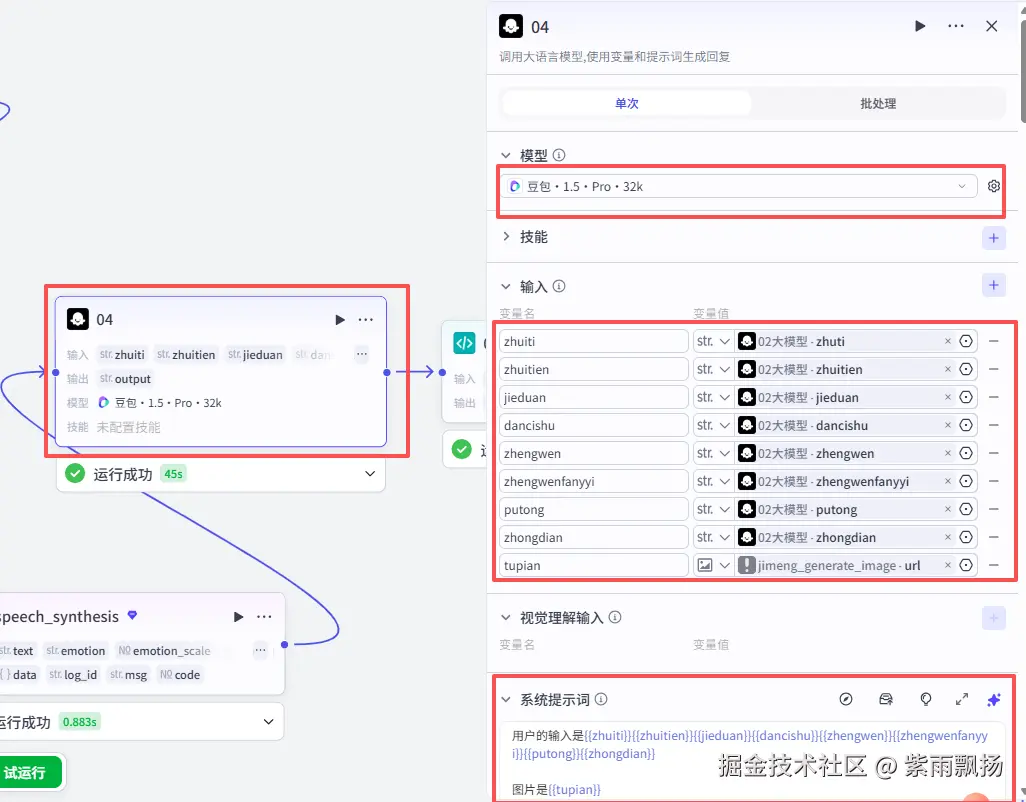Expand the 运行成功 45s result
The width and height of the screenshot is (1026, 802).
point(370,474)
